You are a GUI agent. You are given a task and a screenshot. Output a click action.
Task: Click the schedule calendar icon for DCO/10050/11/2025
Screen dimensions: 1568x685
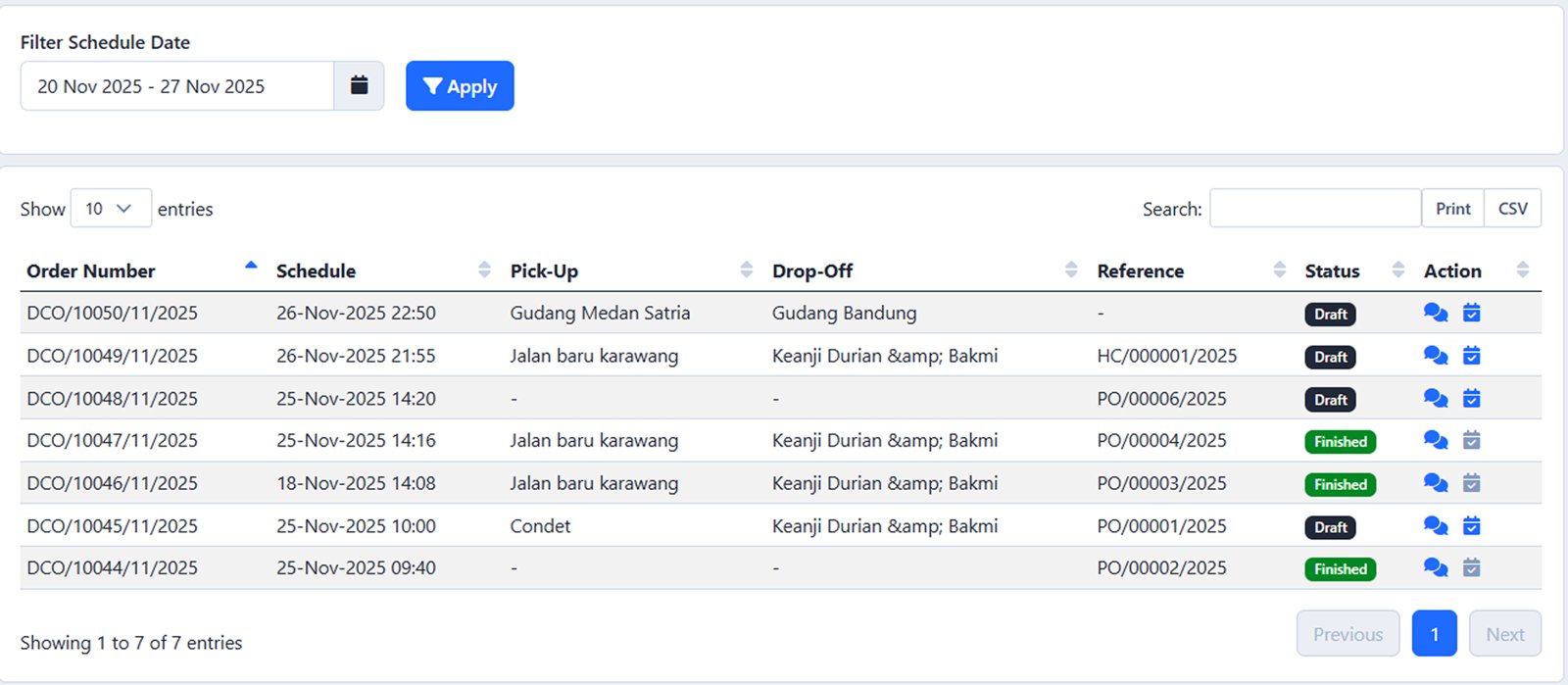(1472, 313)
